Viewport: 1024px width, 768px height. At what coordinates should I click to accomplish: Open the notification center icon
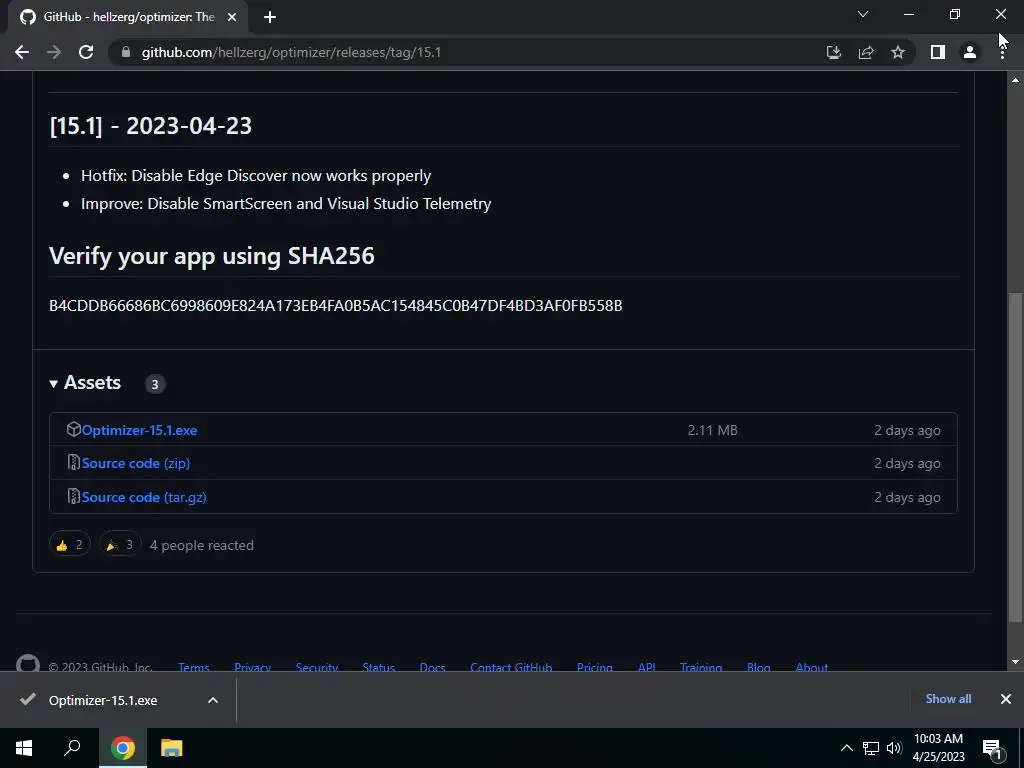993,749
